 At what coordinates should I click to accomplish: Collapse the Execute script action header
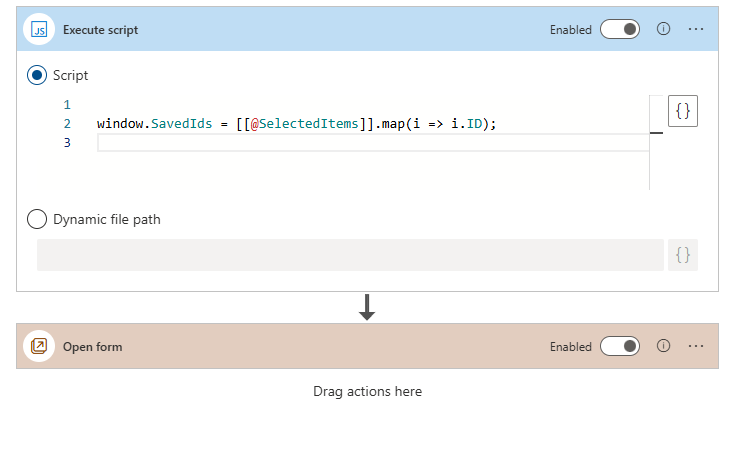point(300,30)
